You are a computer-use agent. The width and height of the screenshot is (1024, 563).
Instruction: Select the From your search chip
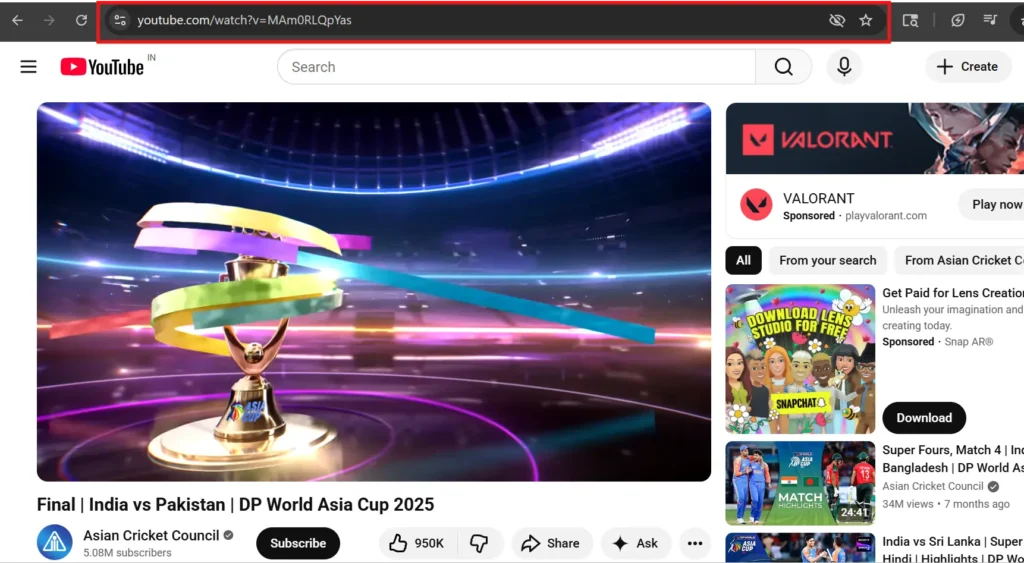(827, 260)
